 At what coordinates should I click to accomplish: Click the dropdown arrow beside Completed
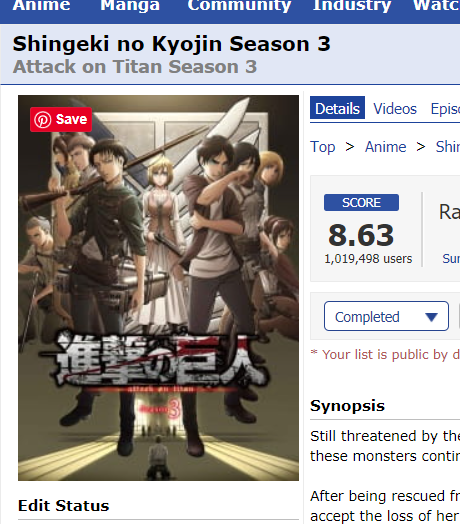[x=431, y=317]
